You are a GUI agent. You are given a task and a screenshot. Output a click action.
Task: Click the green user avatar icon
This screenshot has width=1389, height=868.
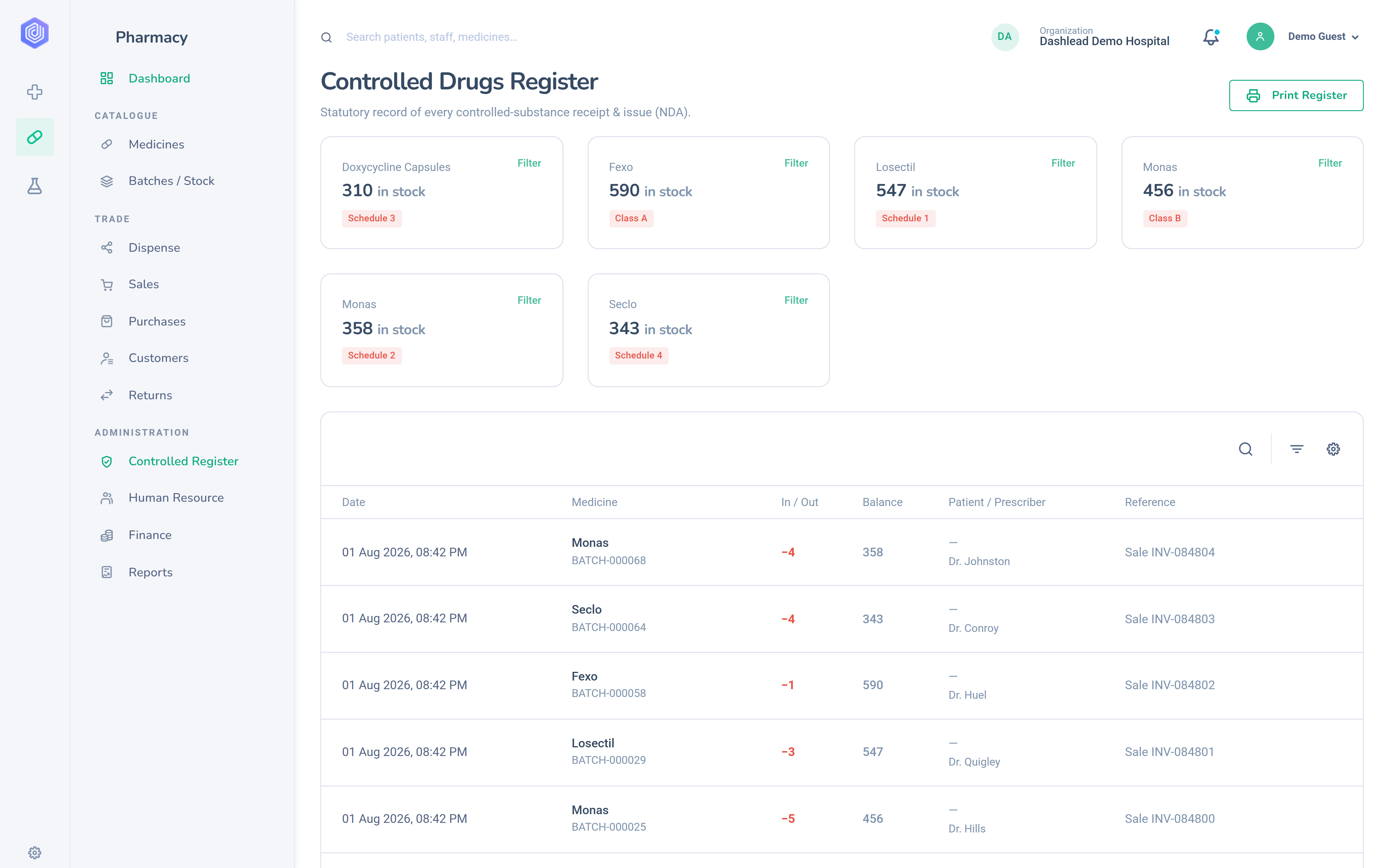coord(1260,37)
